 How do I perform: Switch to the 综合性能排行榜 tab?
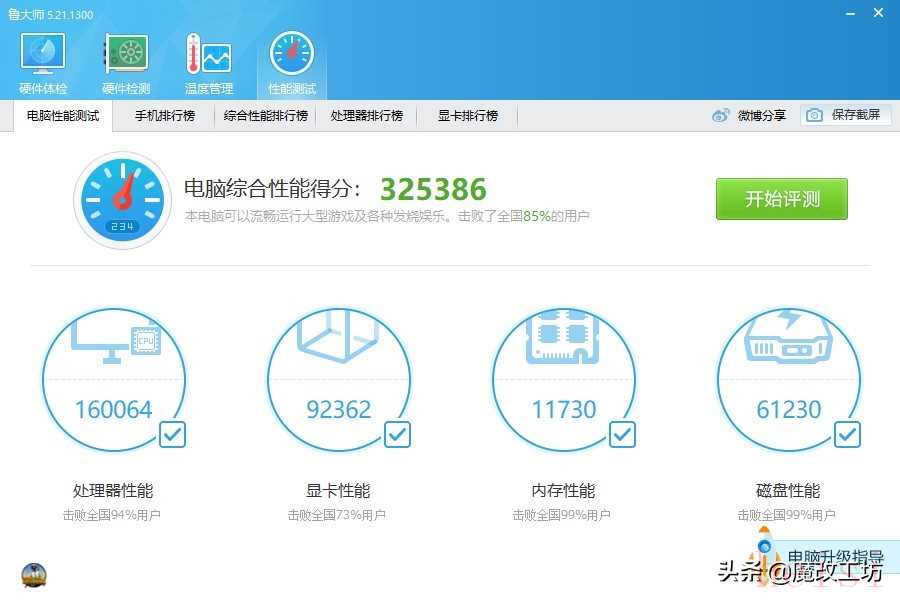tap(266, 116)
